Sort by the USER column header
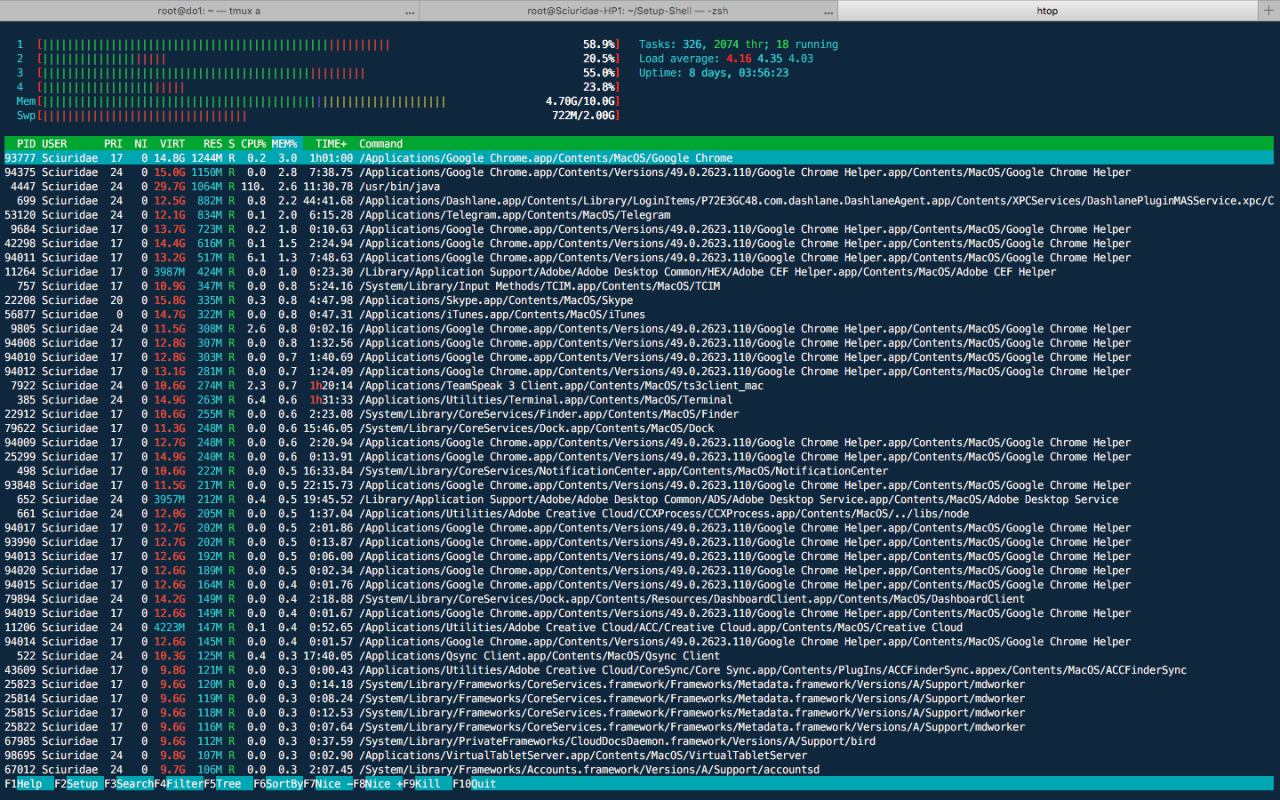Viewport: 1280px width, 800px height. coord(54,144)
